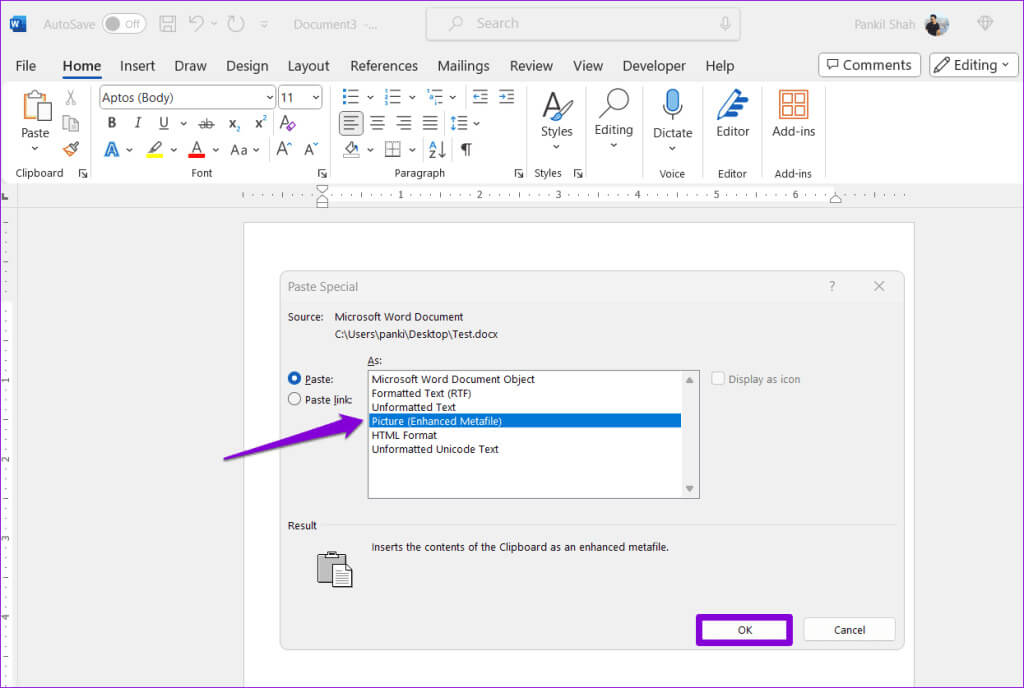Open the Bullets list dropdown
This screenshot has height=688, width=1024.
click(370, 97)
